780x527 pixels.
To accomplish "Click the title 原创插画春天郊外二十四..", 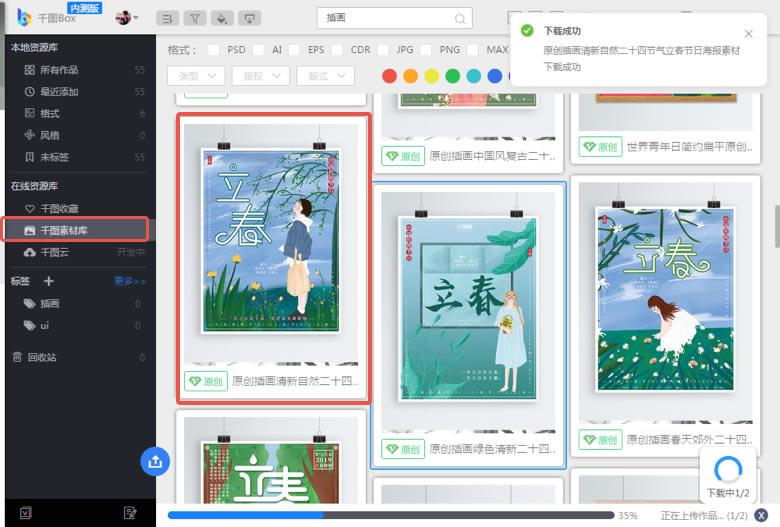I will pos(689,439).
